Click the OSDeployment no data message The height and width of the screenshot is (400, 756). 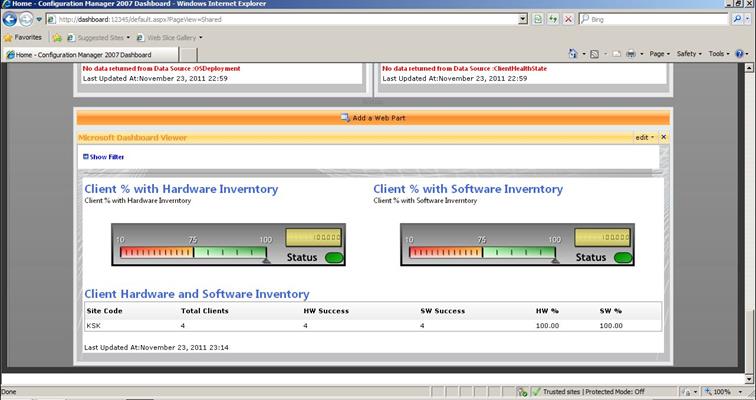162,68
